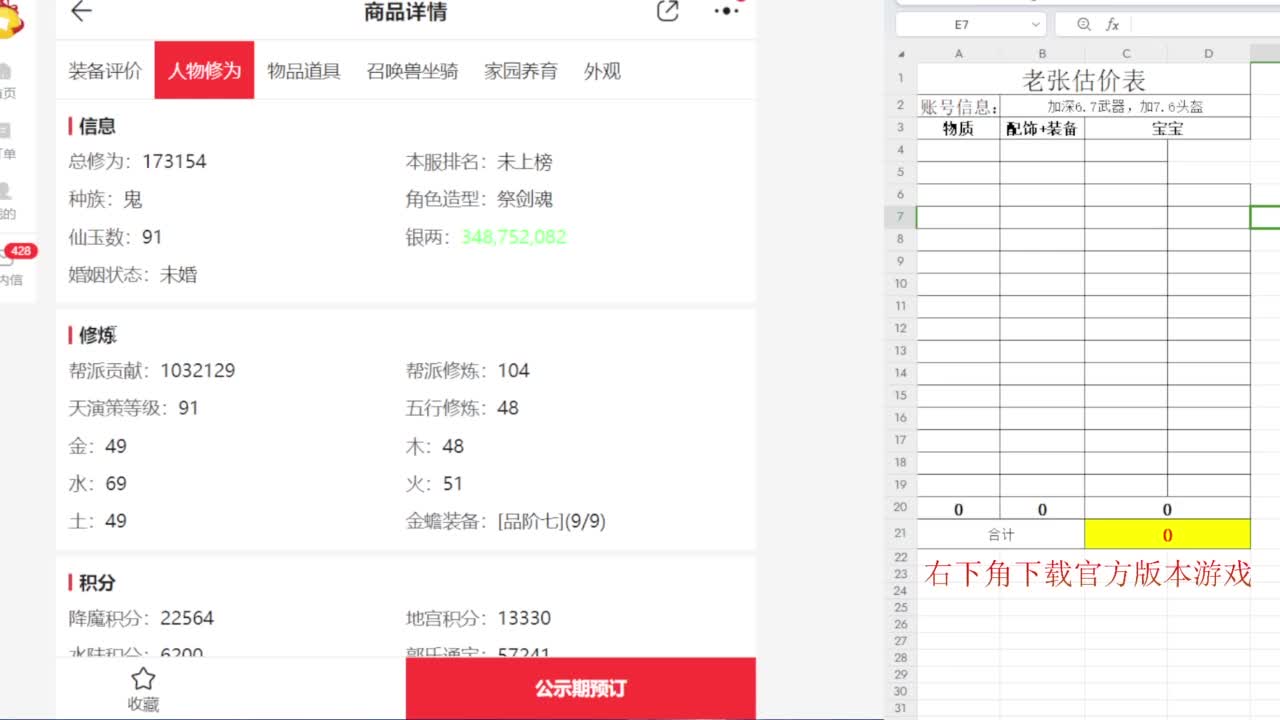Select column D header

1209,54
